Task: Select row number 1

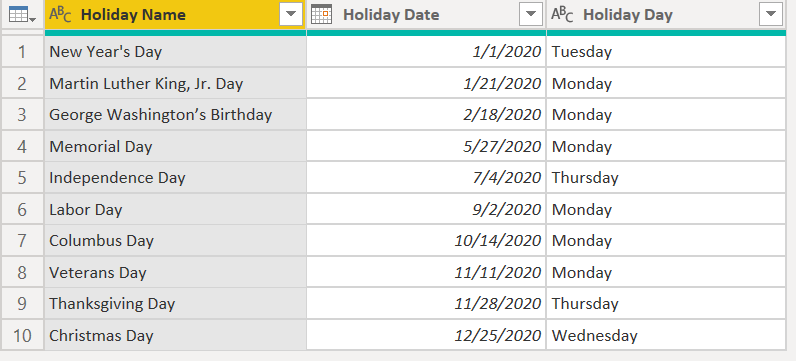Action: (x=22, y=51)
